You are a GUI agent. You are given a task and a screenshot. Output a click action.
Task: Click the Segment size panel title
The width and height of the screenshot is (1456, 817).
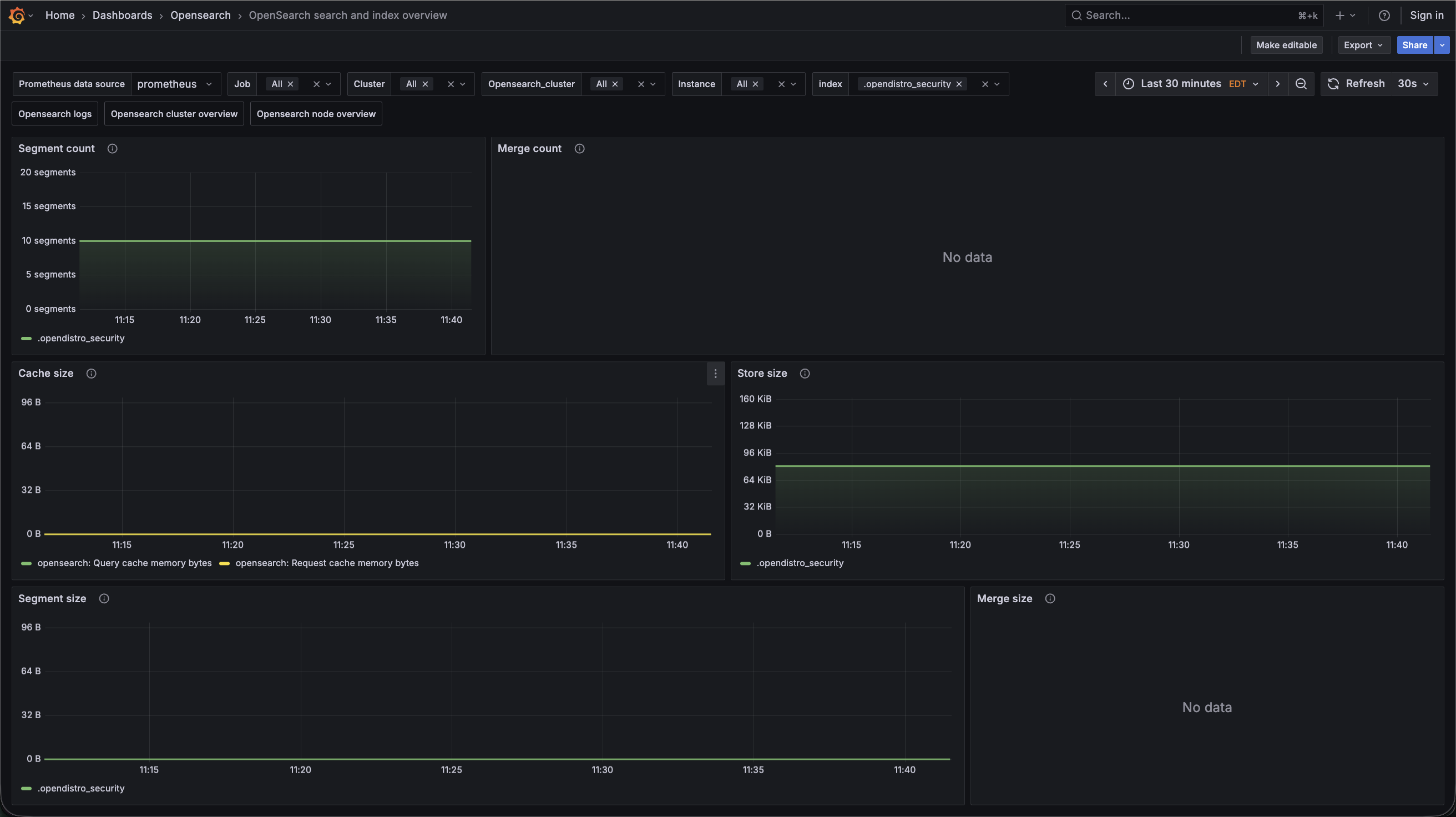(52, 599)
